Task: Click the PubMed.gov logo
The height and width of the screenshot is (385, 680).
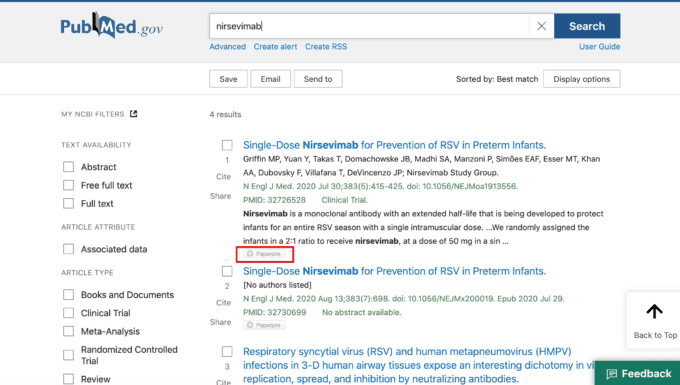Action: (x=111, y=26)
